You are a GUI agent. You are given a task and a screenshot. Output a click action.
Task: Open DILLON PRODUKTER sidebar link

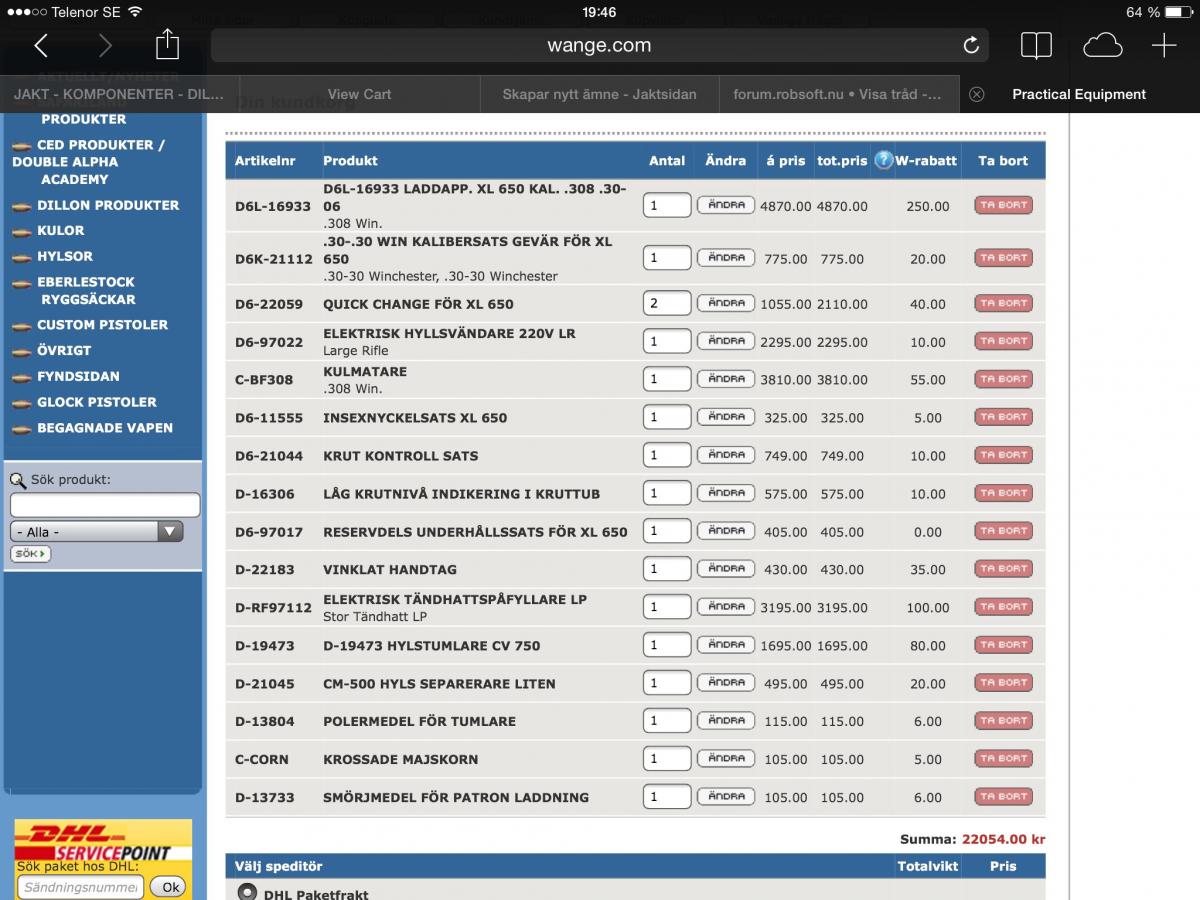tap(108, 205)
